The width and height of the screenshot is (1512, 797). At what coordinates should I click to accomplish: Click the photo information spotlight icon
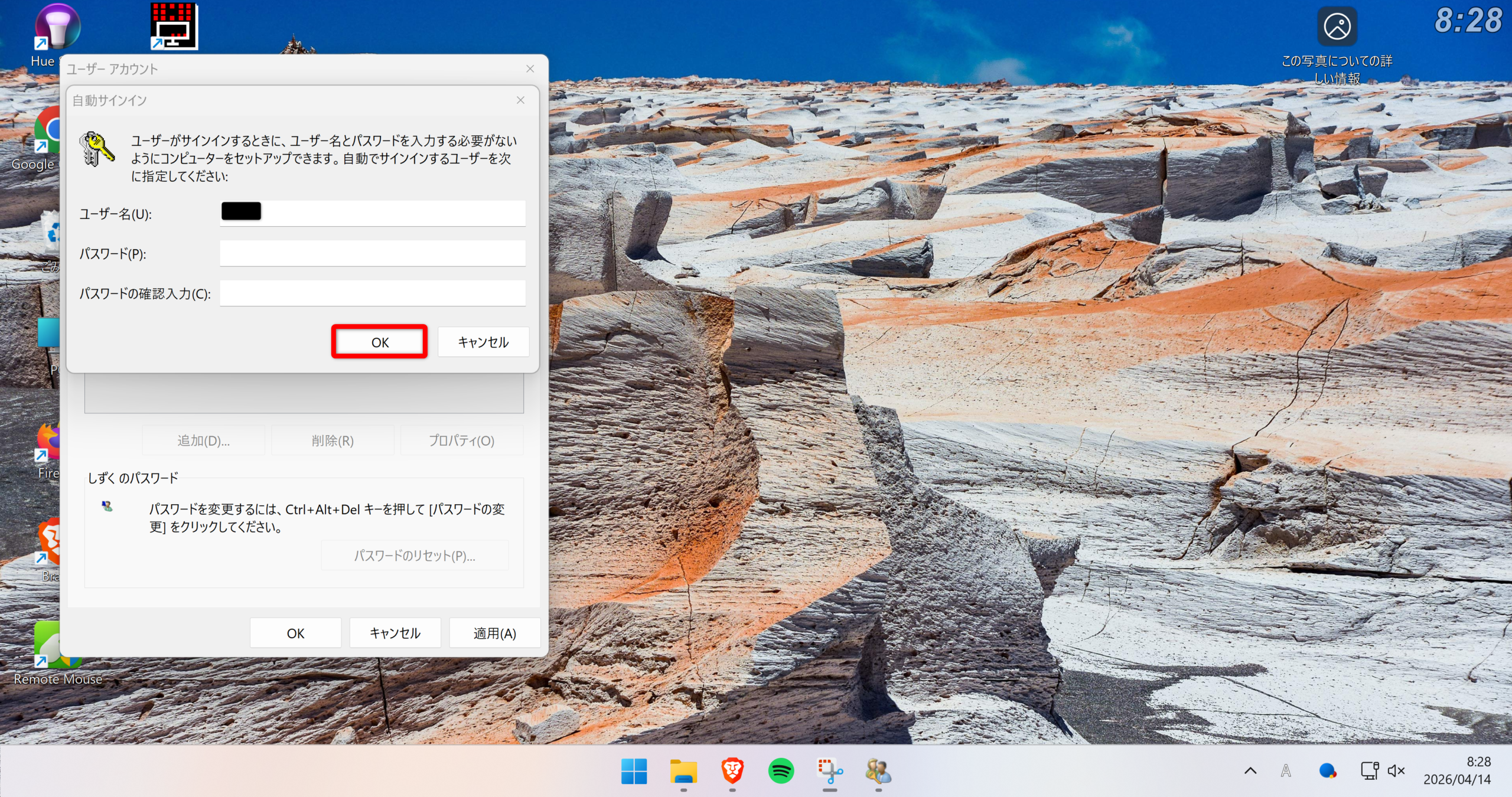click(x=1337, y=27)
